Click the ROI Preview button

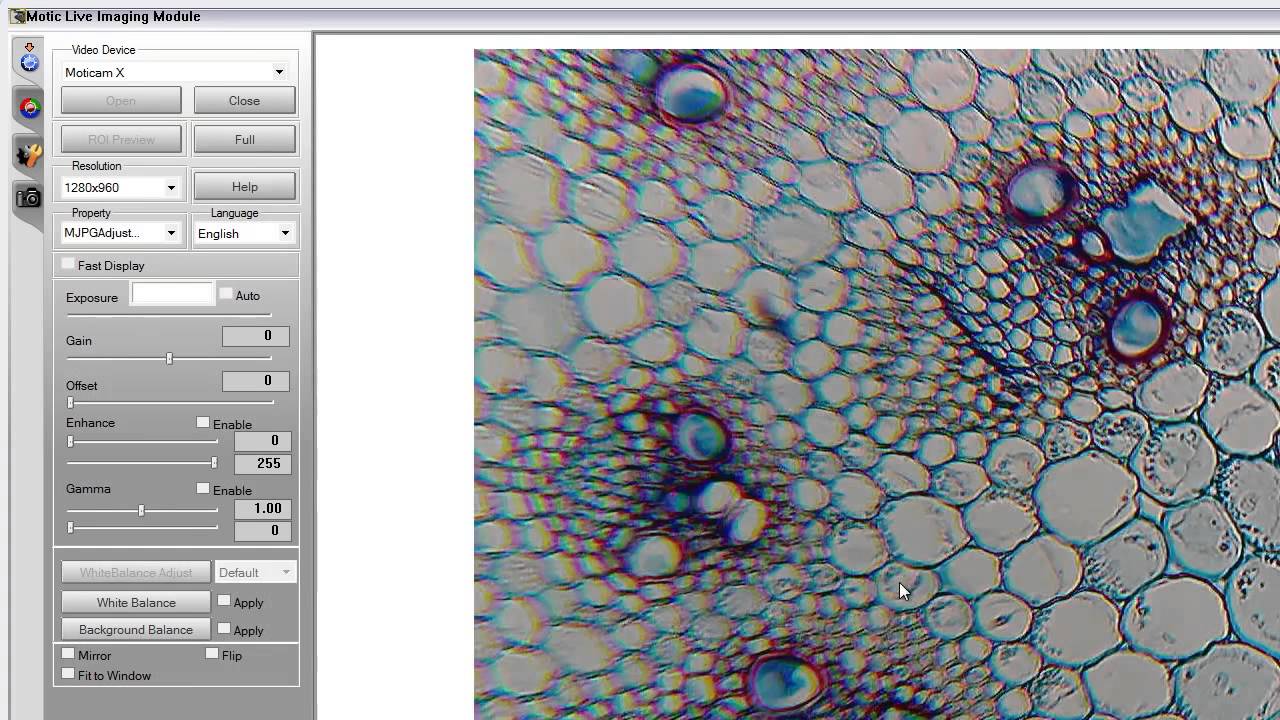tap(121, 139)
